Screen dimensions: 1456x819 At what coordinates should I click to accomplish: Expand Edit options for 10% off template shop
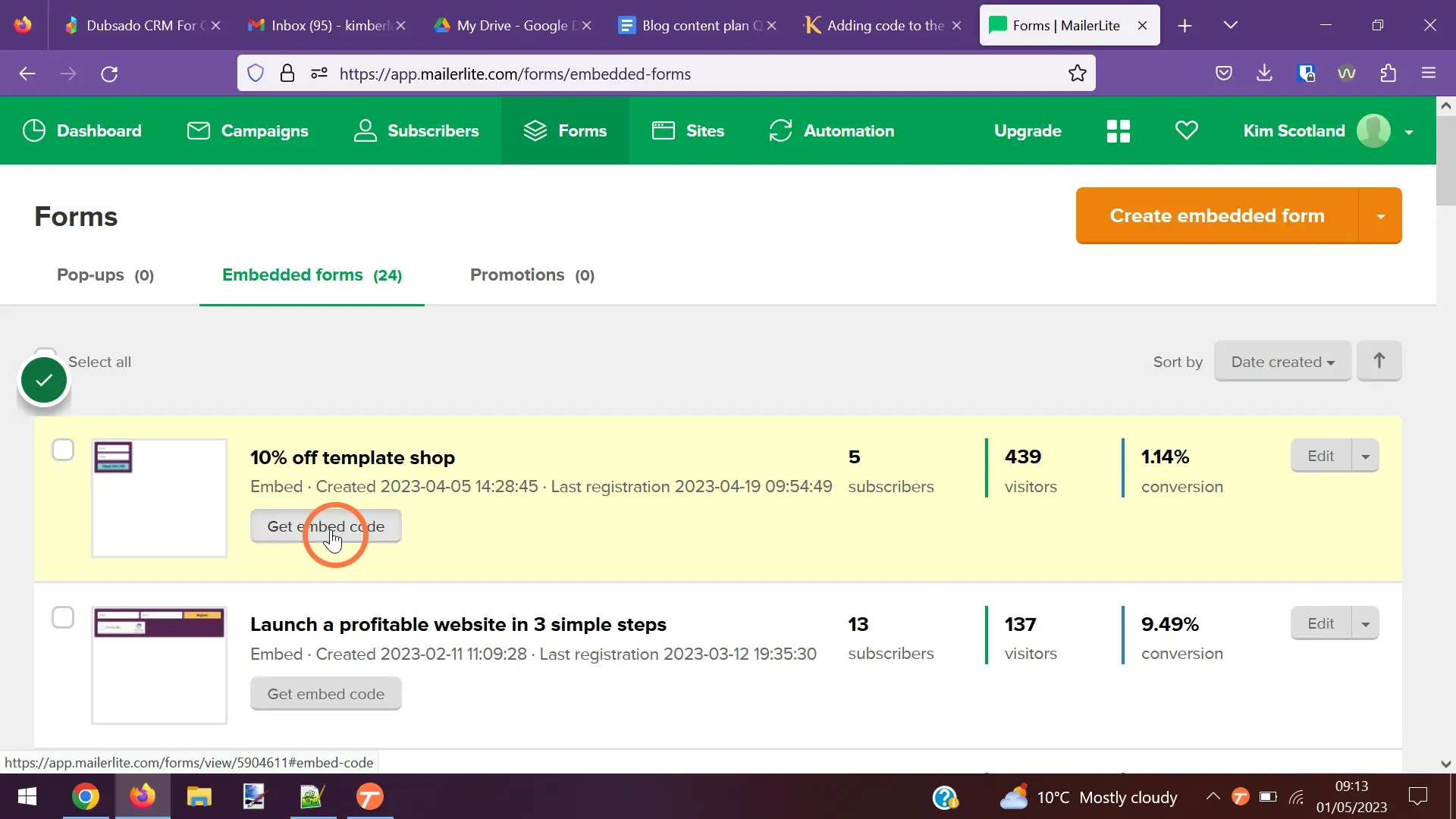tap(1366, 457)
